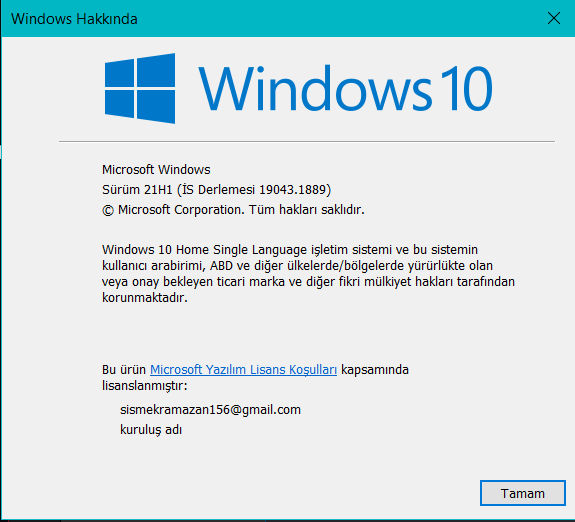
Task: Click the Tamam button
Action: (523, 493)
